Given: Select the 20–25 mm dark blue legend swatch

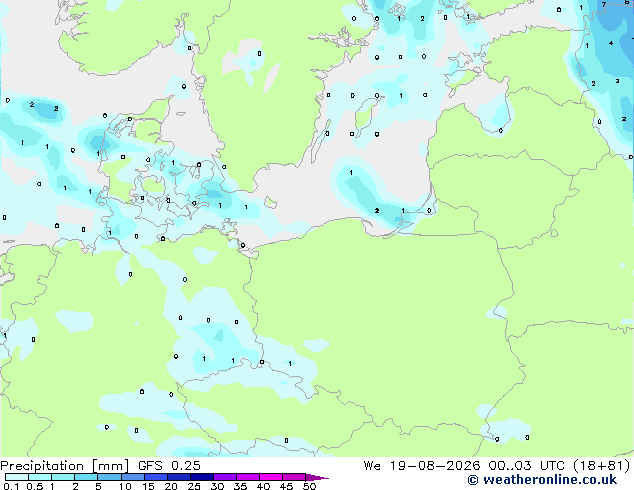Looking at the screenshot, I should pyautogui.click(x=179, y=477).
